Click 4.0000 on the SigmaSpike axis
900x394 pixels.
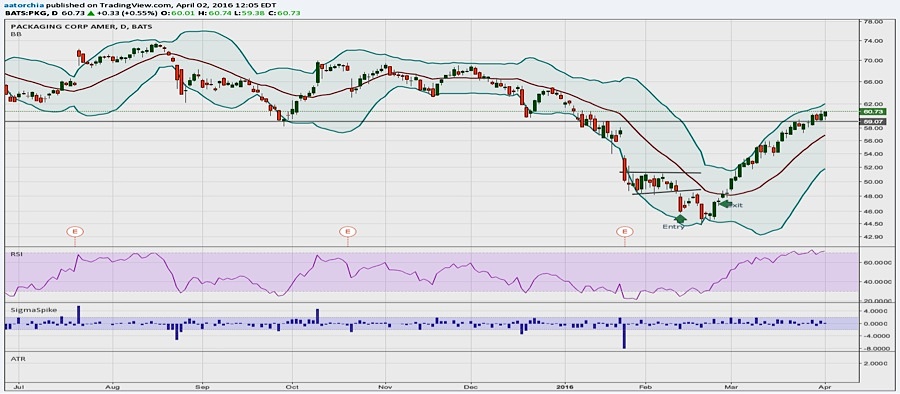875,311
